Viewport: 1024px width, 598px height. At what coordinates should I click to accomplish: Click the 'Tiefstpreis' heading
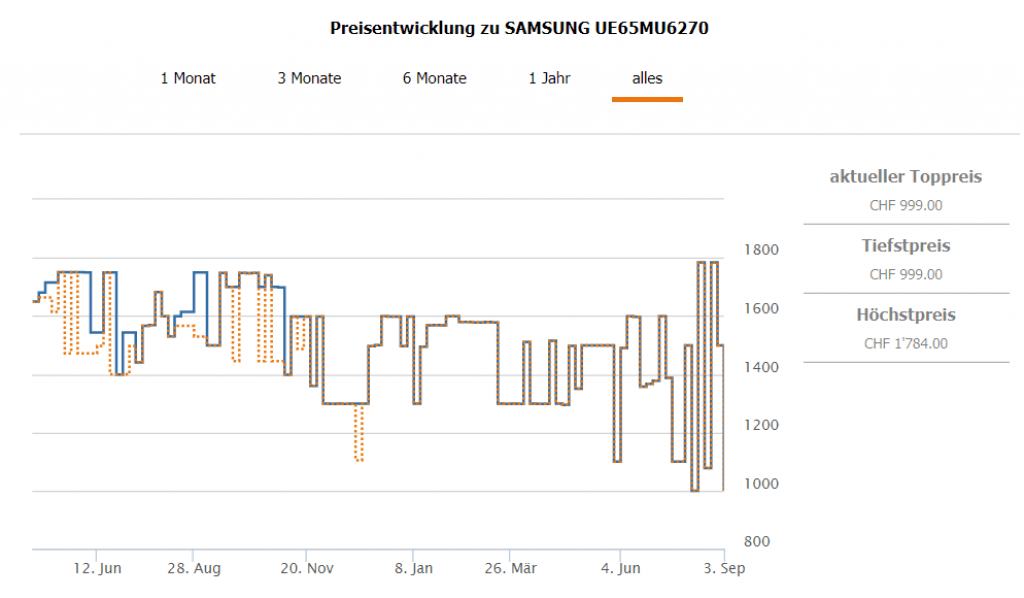905,246
